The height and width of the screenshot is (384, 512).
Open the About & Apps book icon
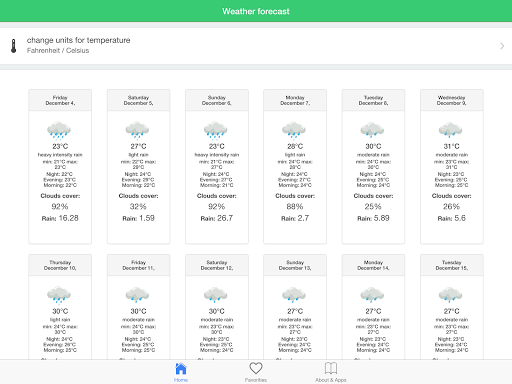[331, 368]
